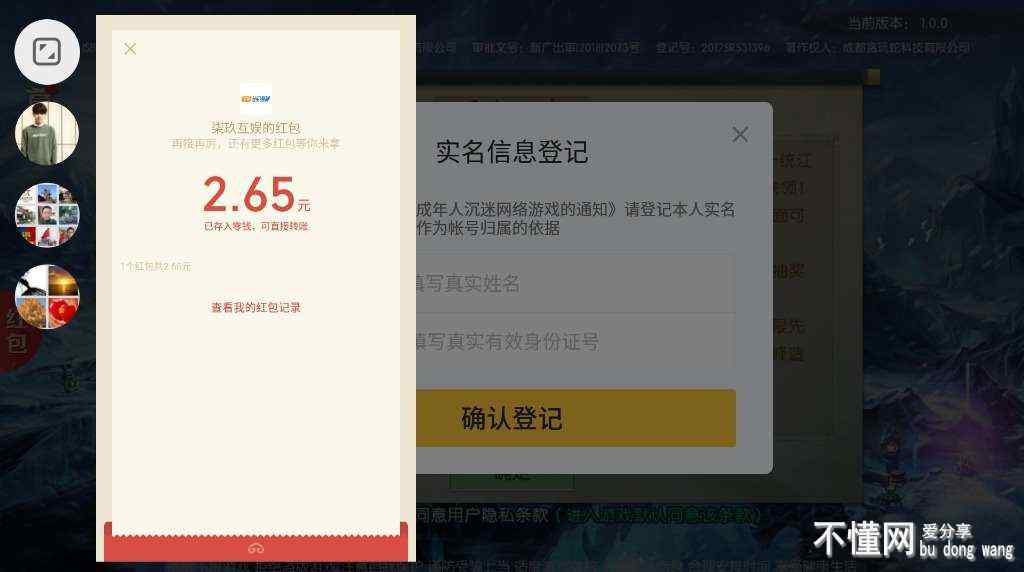Click the yellow square on the background panel
This screenshot has width=1024, height=572.
point(873,76)
